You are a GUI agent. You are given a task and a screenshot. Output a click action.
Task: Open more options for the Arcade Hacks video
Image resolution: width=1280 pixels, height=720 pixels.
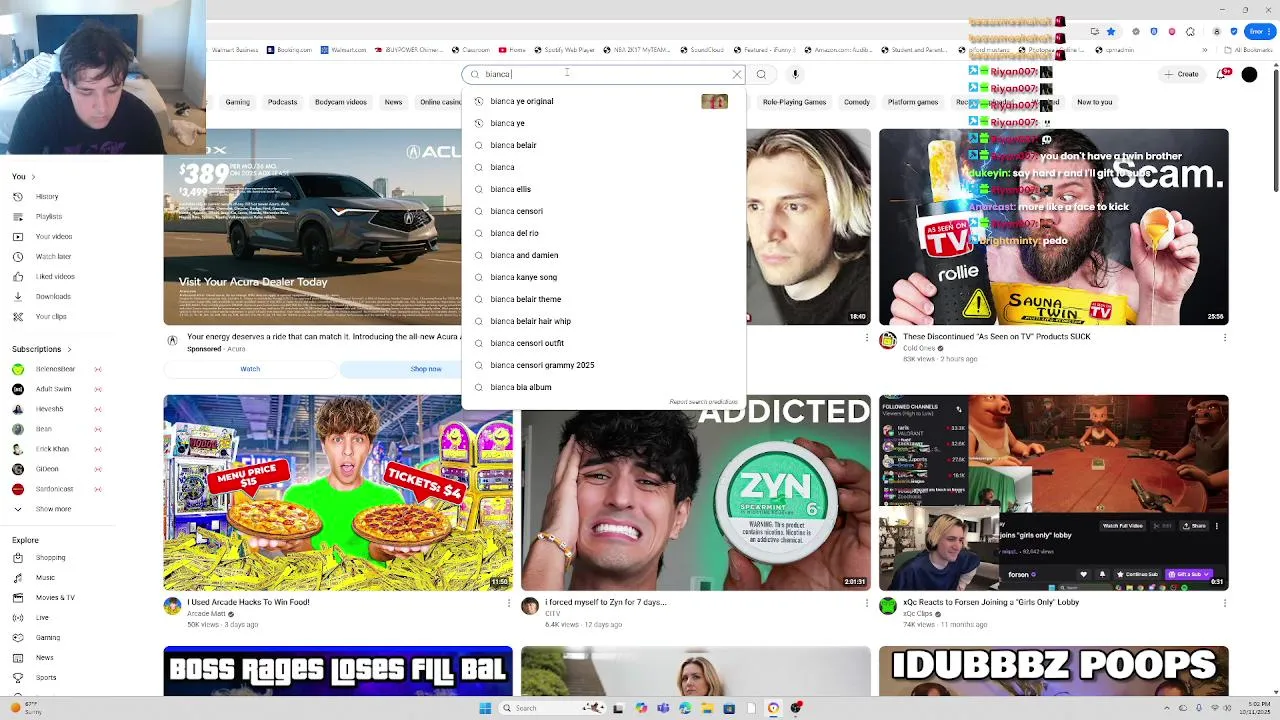509,603
